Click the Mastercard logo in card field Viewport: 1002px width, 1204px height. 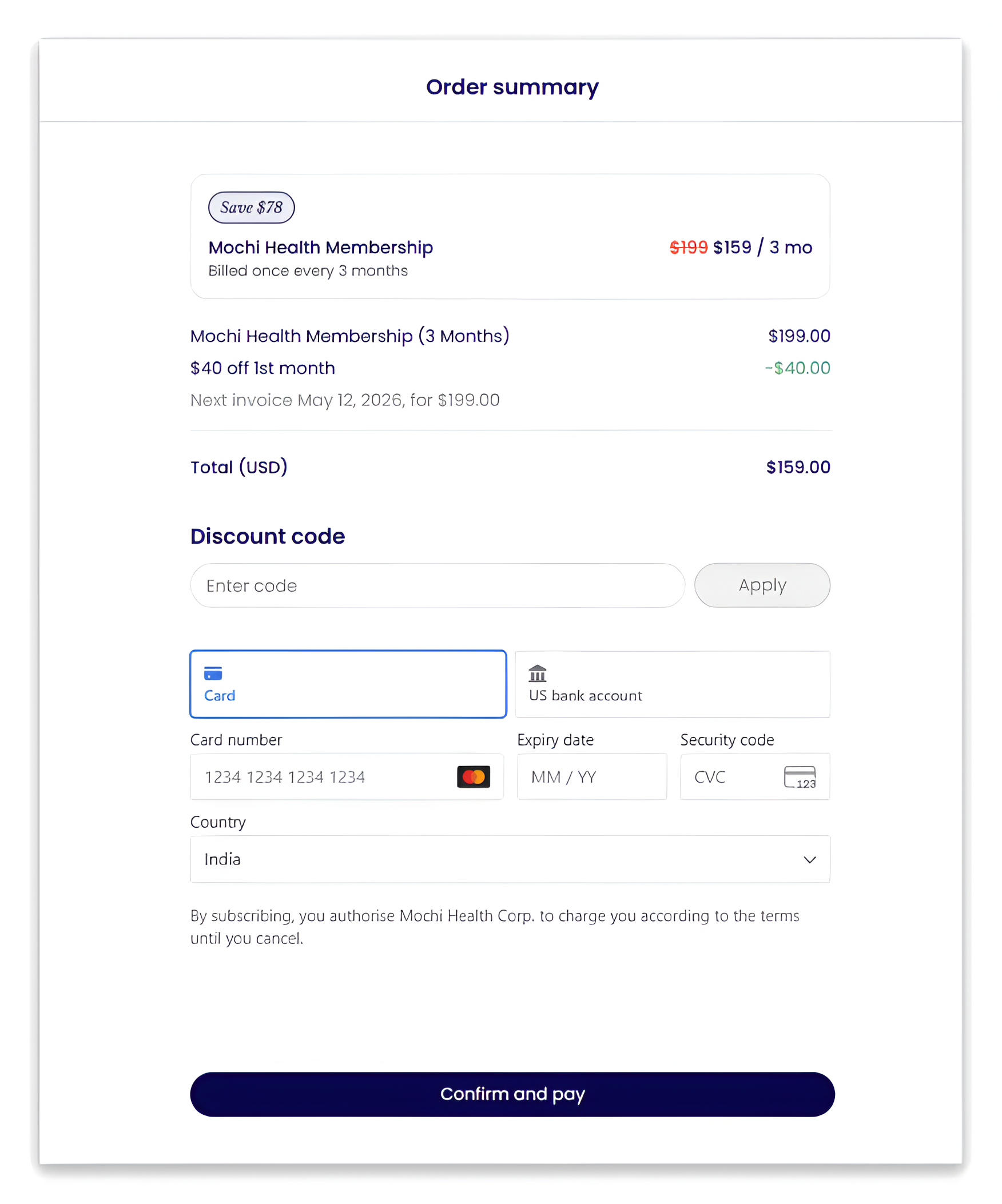point(472,776)
